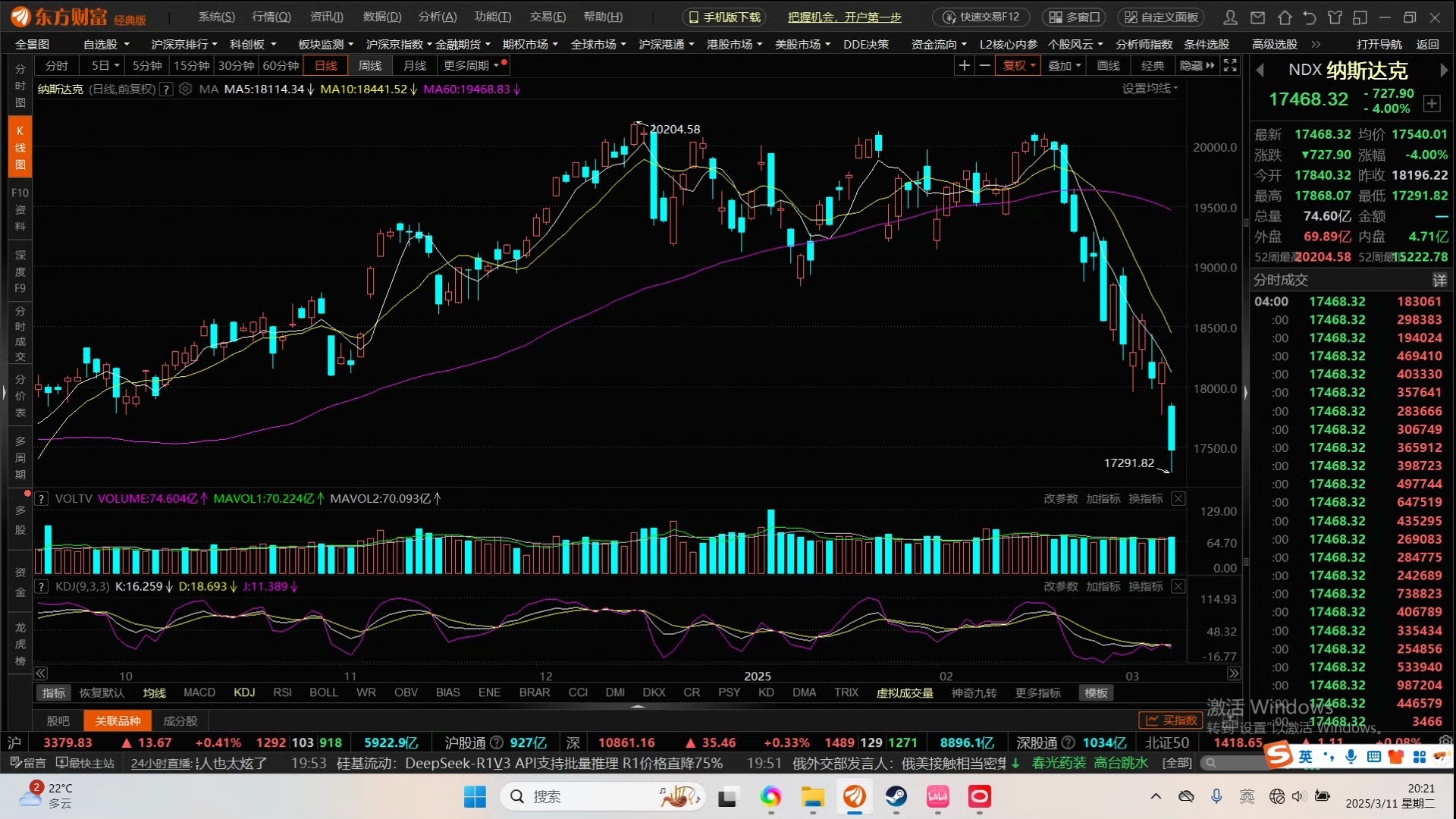Viewport: 1456px width, 819px height.
Task: Toggle KDJ indicator at bottom bar
Action: pyautogui.click(x=244, y=692)
